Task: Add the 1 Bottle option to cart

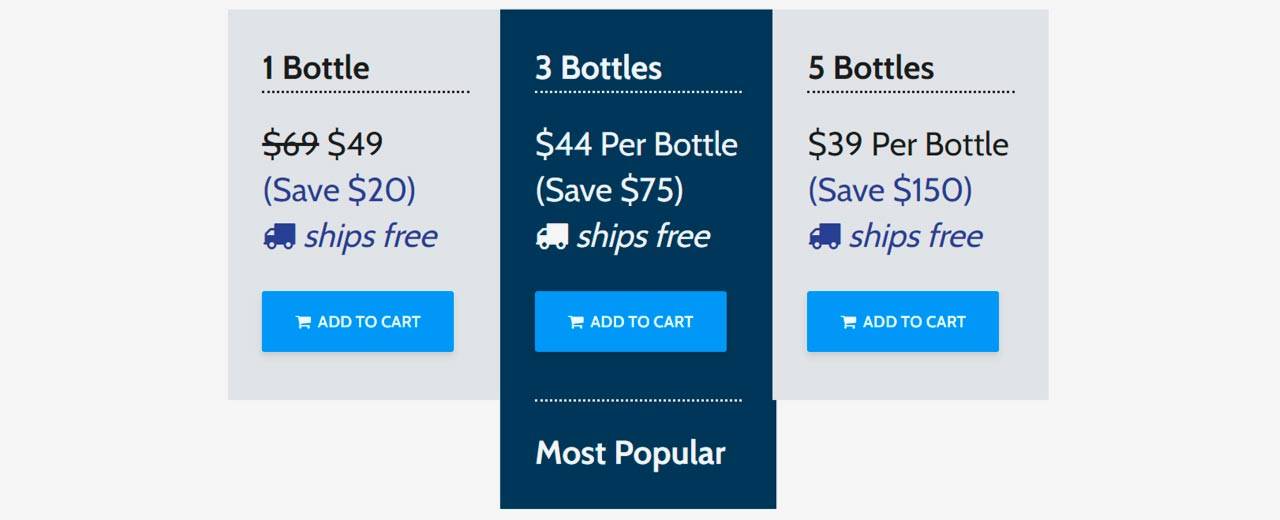Action: tap(357, 321)
